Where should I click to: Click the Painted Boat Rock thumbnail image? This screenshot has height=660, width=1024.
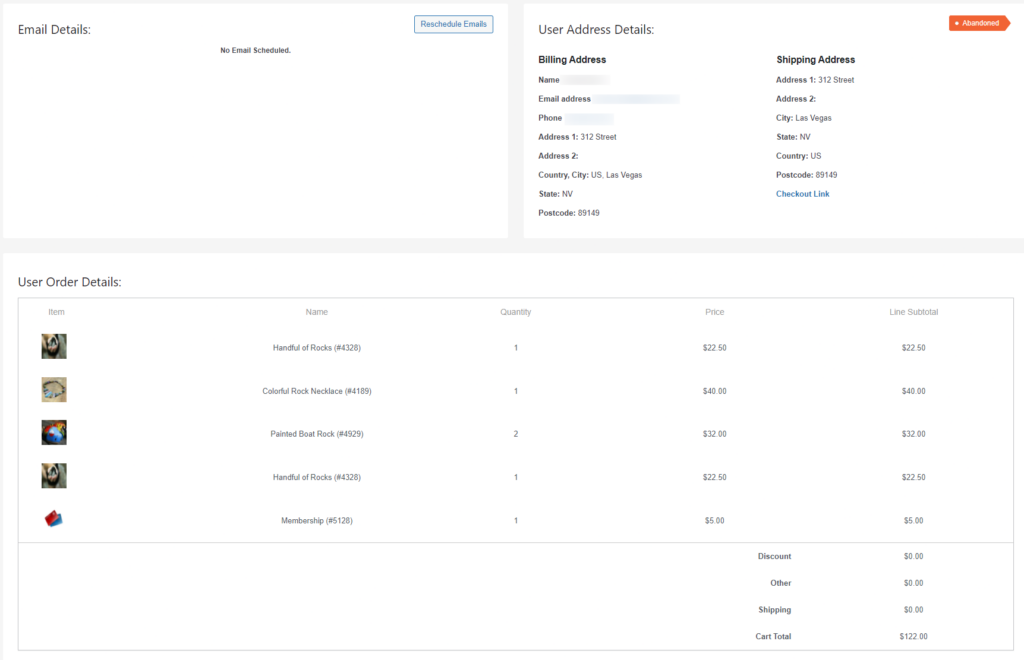point(54,433)
